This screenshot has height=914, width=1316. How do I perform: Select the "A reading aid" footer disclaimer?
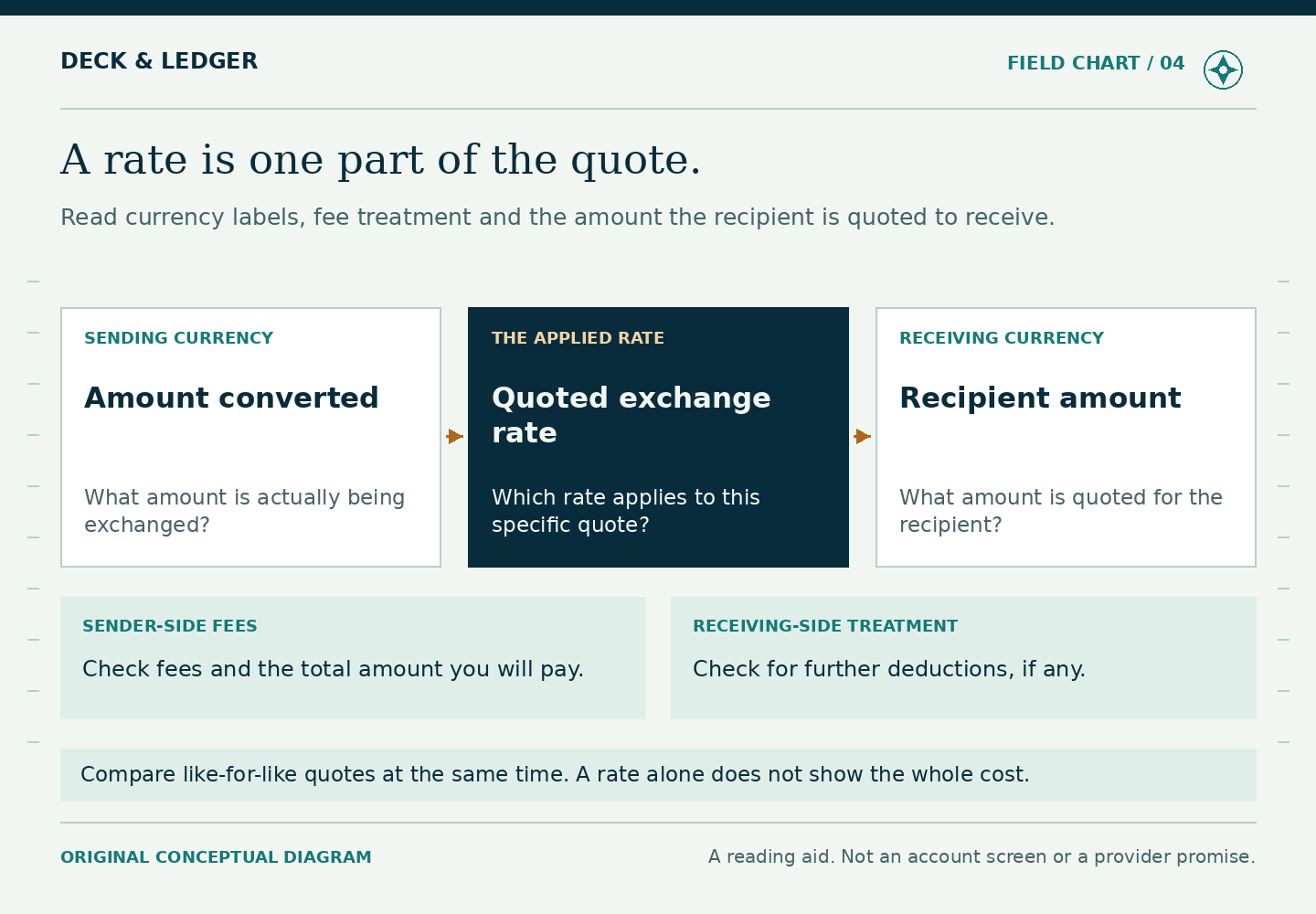click(982, 857)
